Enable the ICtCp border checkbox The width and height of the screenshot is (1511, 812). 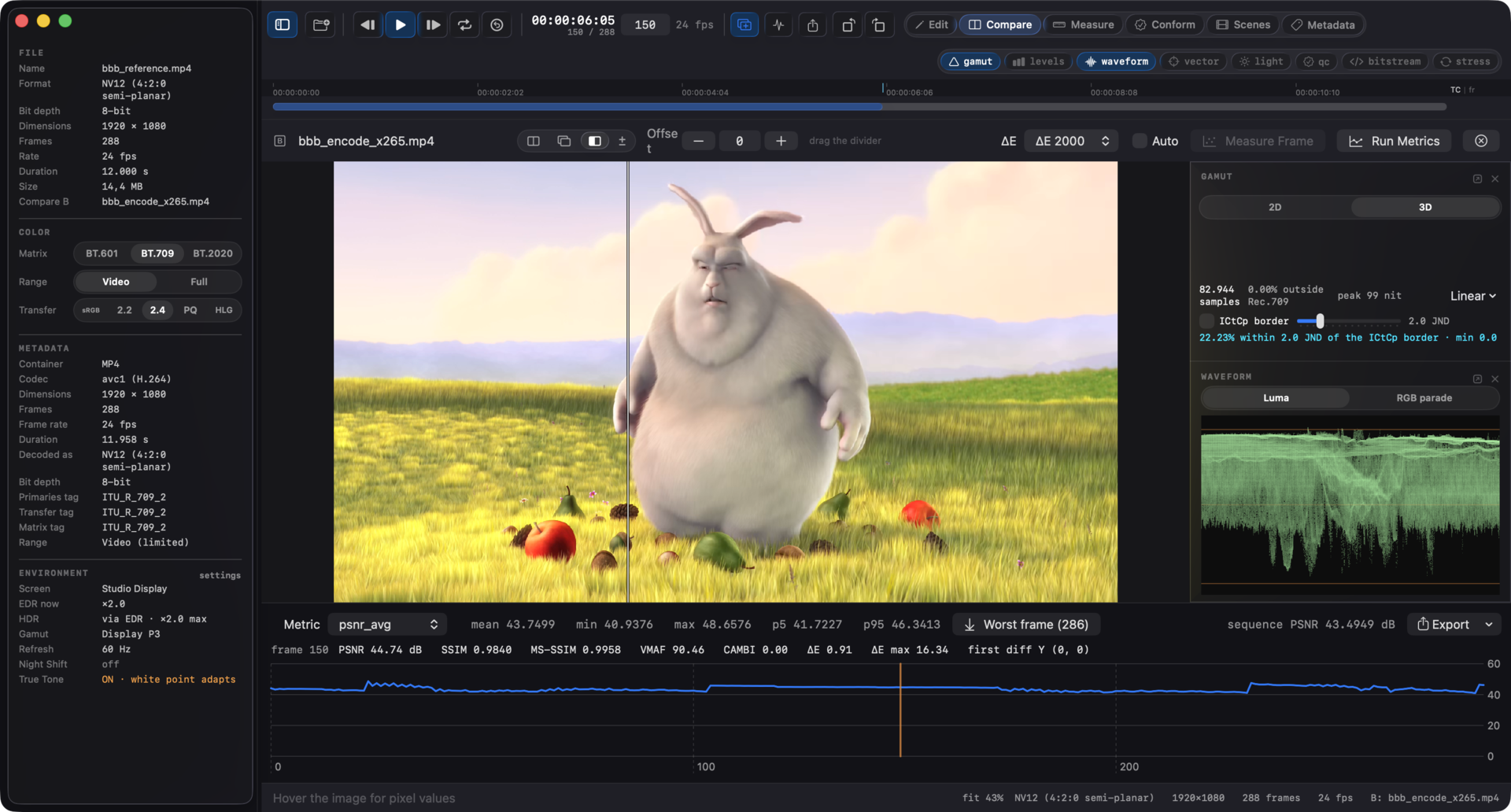coord(1206,321)
